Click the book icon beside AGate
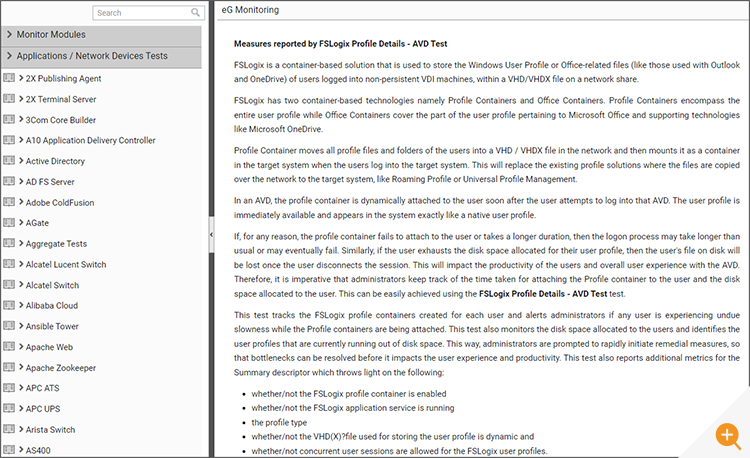This screenshot has width=750, height=458. [x=9, y=222]
